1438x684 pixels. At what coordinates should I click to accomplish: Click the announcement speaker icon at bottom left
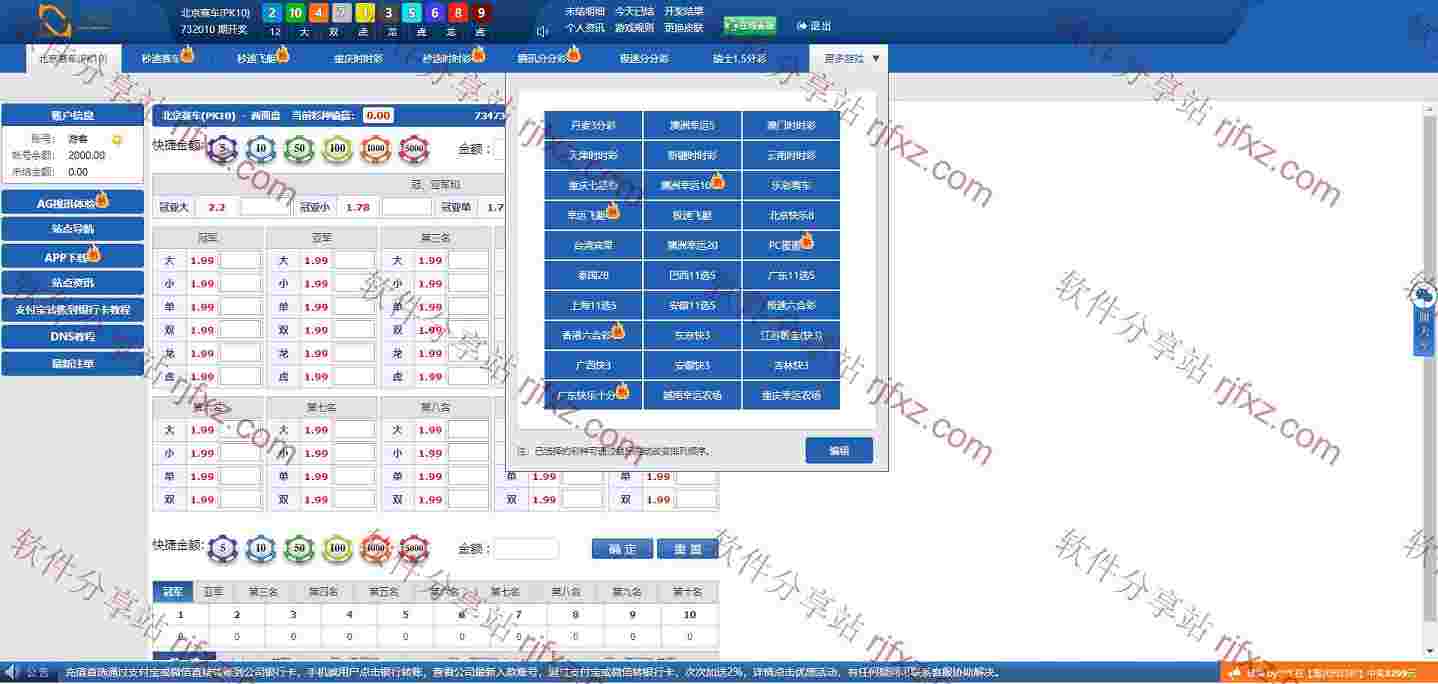click(x=12, y=672)
